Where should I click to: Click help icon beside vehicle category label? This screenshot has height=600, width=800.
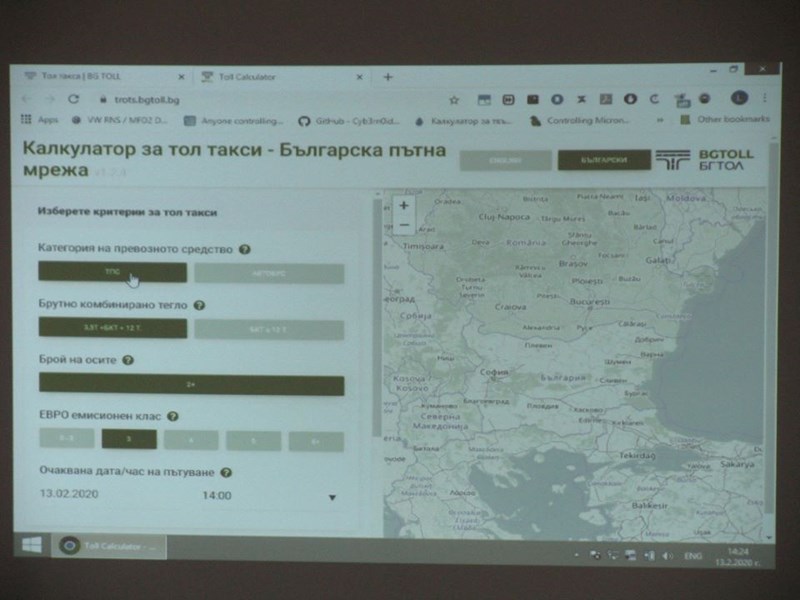point(245,249)
